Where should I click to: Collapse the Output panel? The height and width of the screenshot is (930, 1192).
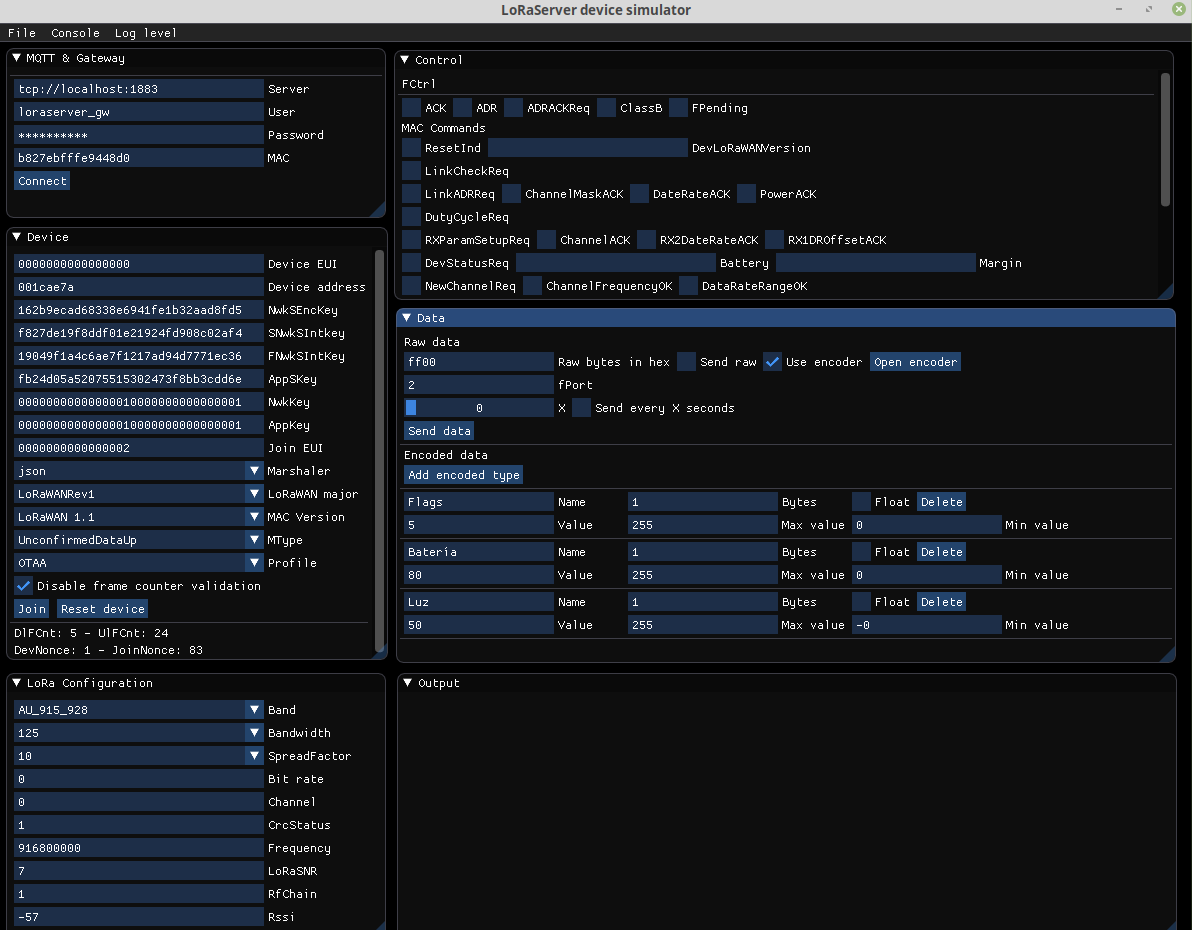(x=407, y=683)
